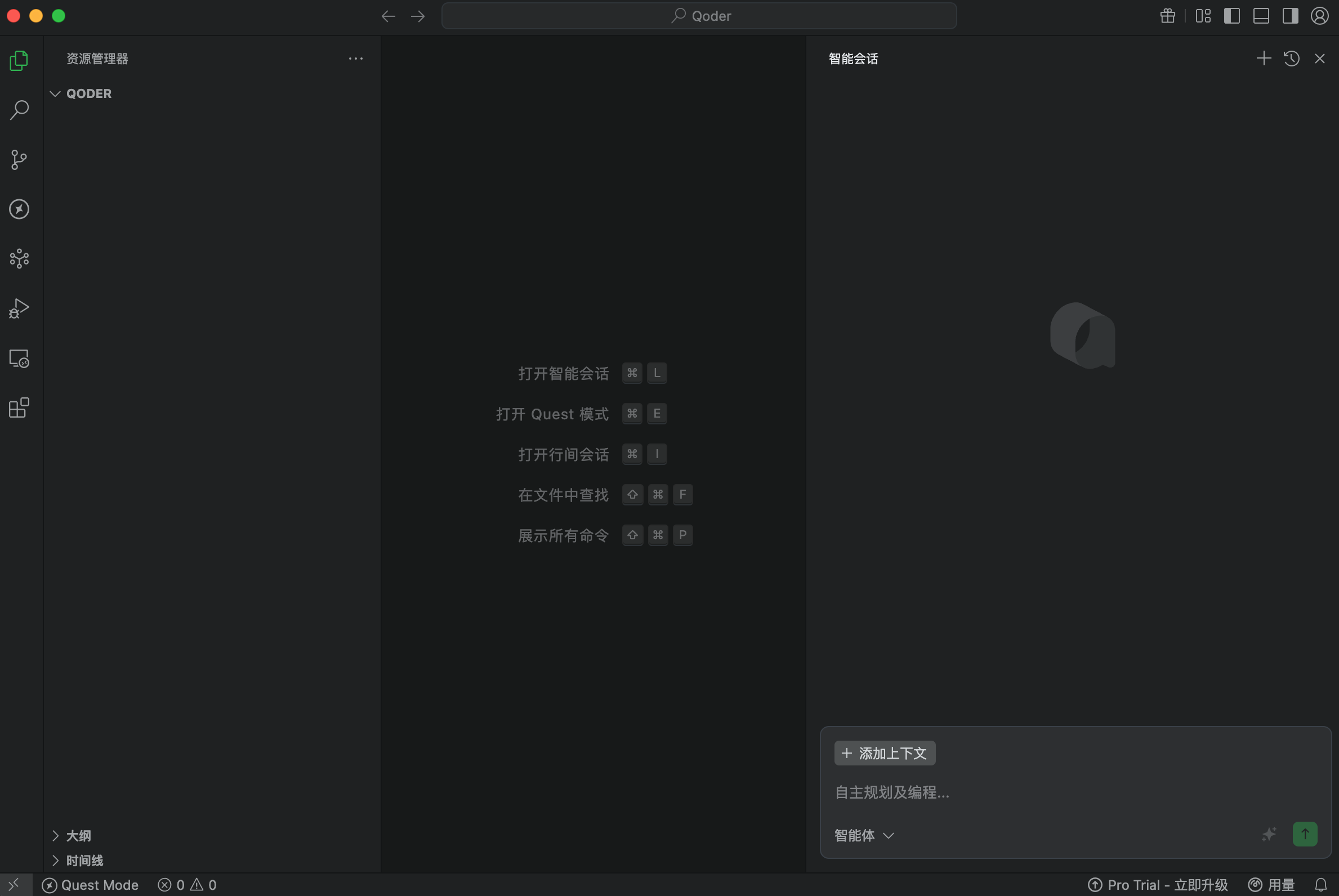Viewport: 1339px width, 896px height.
Task: Expand the 大纲 outline section
Action: pyautogui.click(x=57, y=835)
